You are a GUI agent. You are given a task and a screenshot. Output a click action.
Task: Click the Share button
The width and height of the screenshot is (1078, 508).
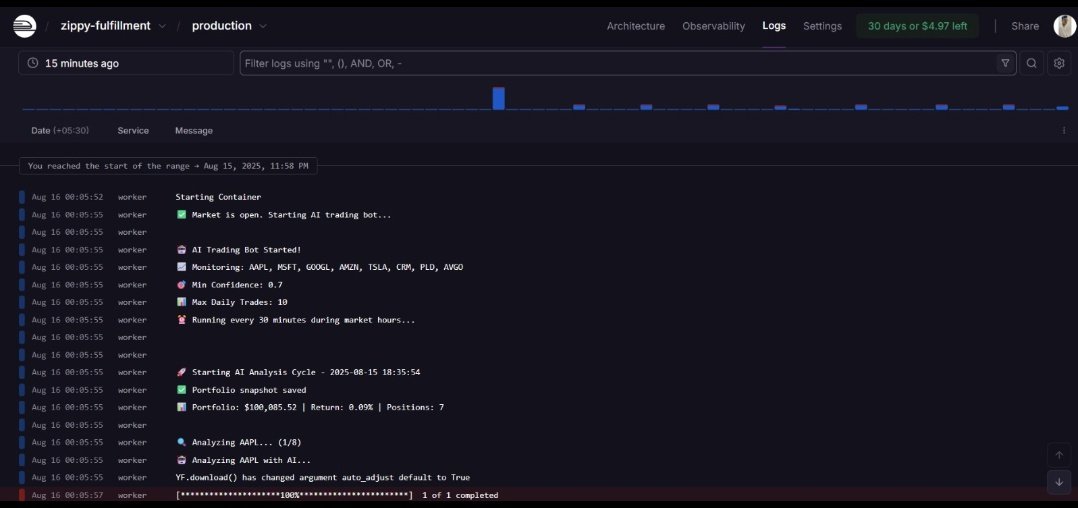pyautogui.click(x=1024, y=26)
